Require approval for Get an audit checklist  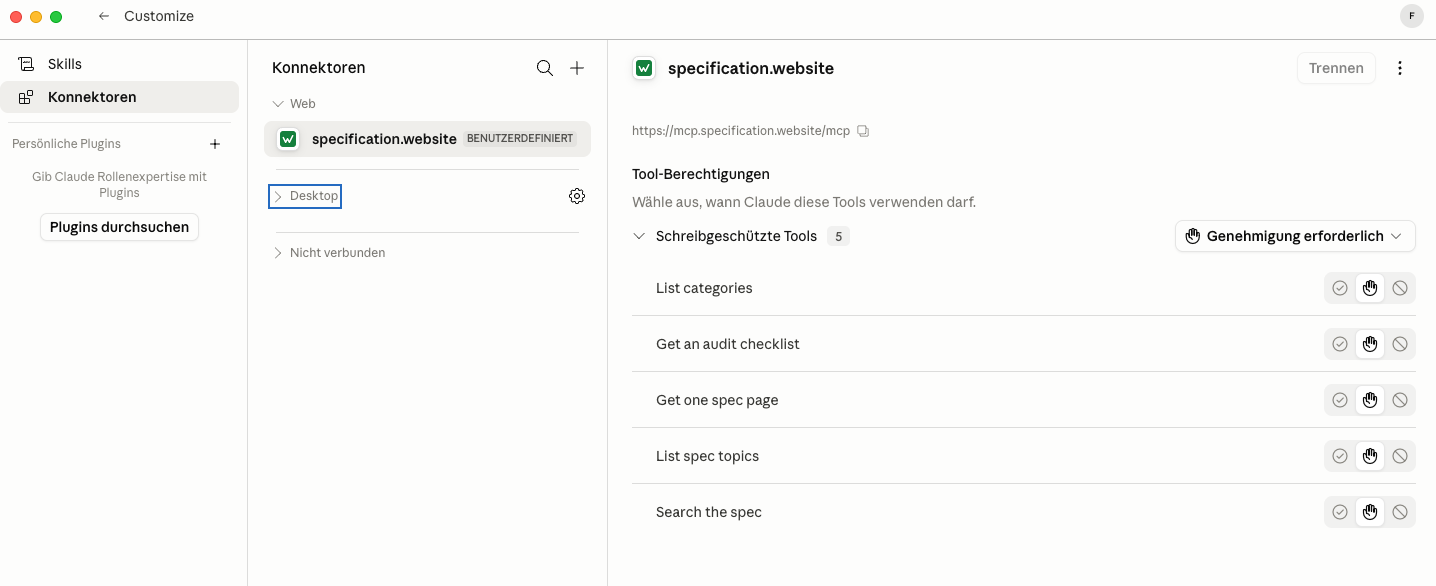(1370, 344)
